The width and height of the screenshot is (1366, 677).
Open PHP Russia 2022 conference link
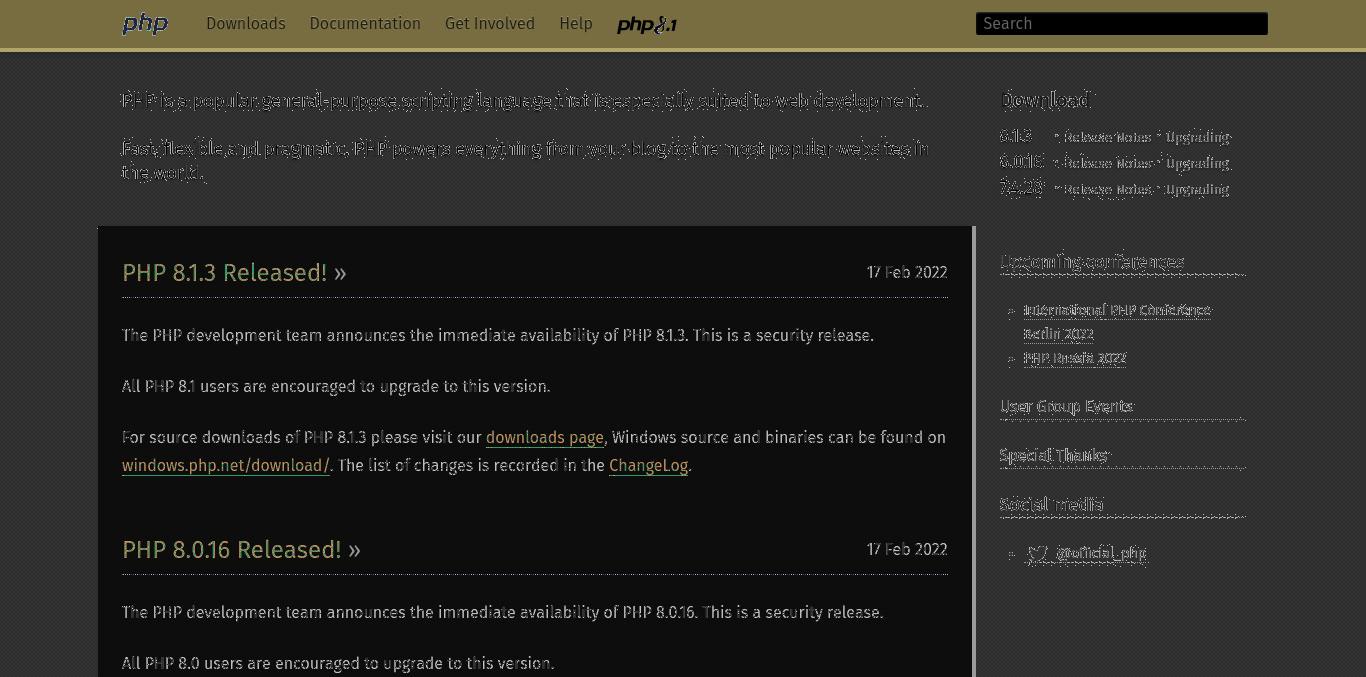click(x=1075, y=358)
